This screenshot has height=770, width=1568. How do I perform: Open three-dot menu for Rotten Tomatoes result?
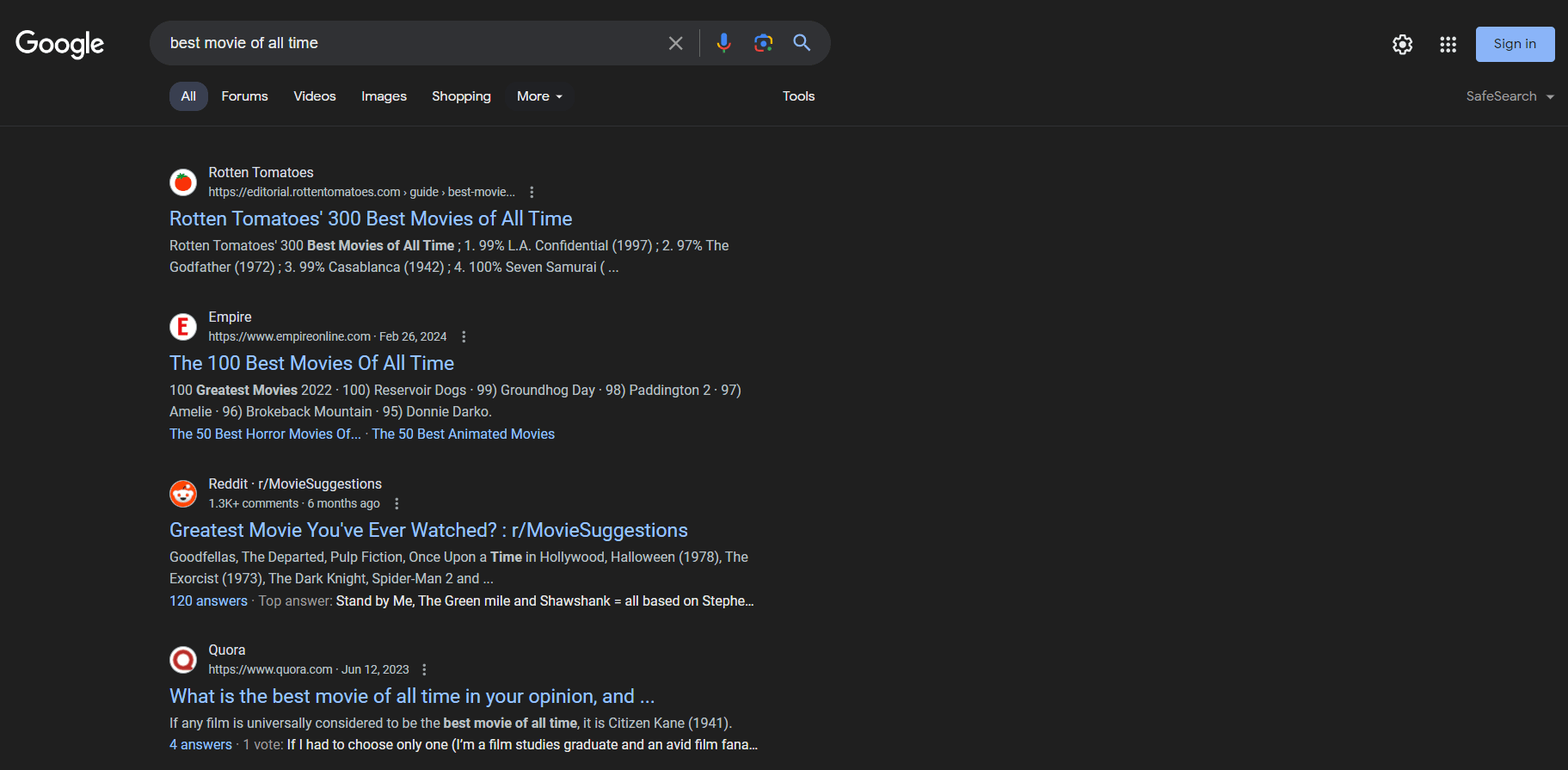(532, 192)
